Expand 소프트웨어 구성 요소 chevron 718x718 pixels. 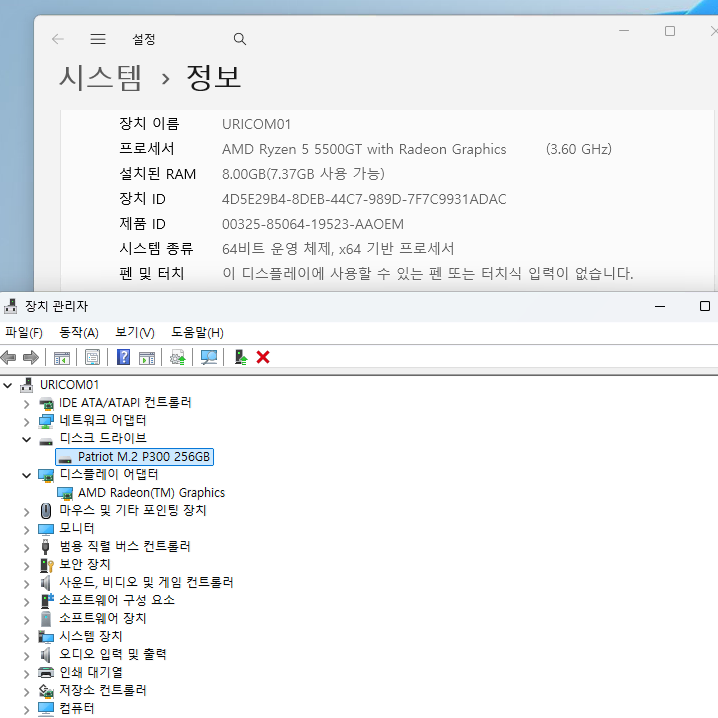point(27,602)
